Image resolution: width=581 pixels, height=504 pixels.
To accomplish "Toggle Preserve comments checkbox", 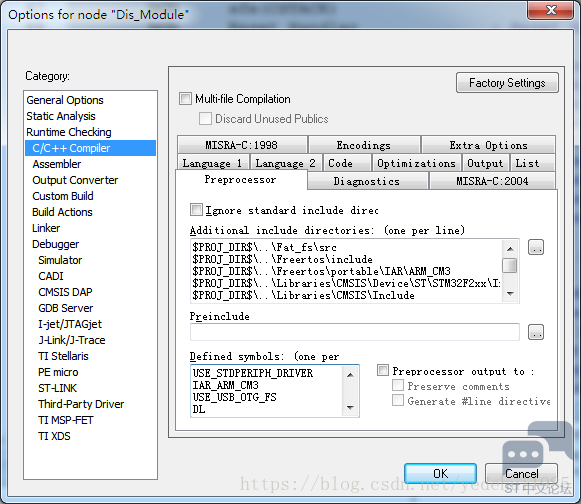I will [398, 385].
